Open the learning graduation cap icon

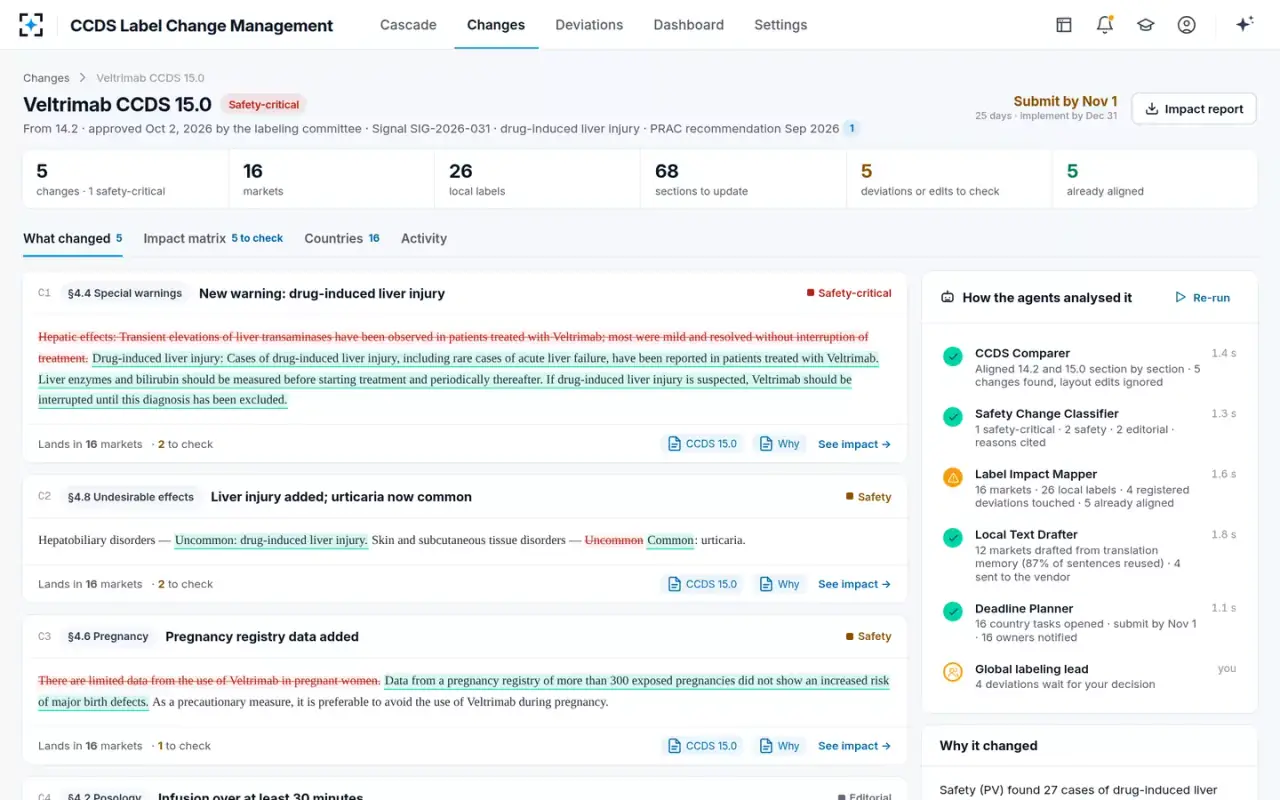click(1146, 25)
